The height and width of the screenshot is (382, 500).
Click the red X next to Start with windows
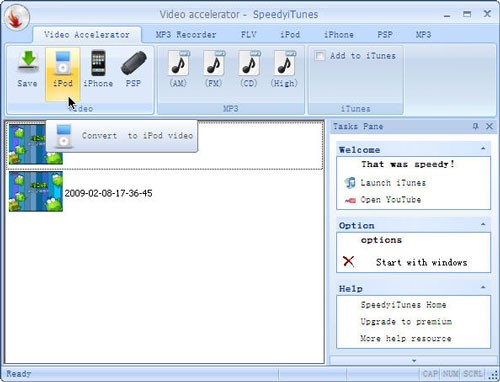click(349, 261)
